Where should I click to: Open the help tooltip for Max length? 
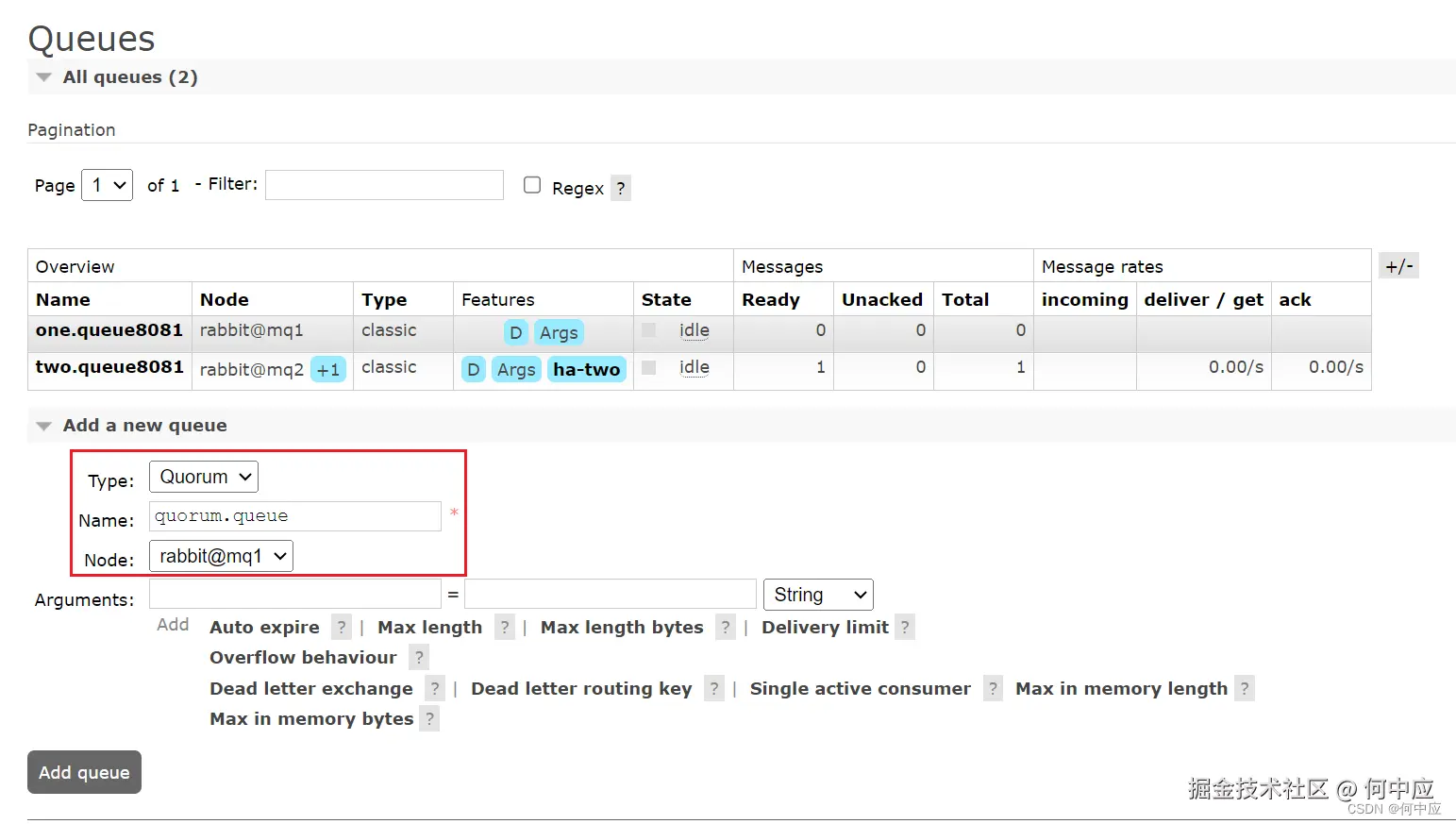pyautogui.click(x=505, y=628)
